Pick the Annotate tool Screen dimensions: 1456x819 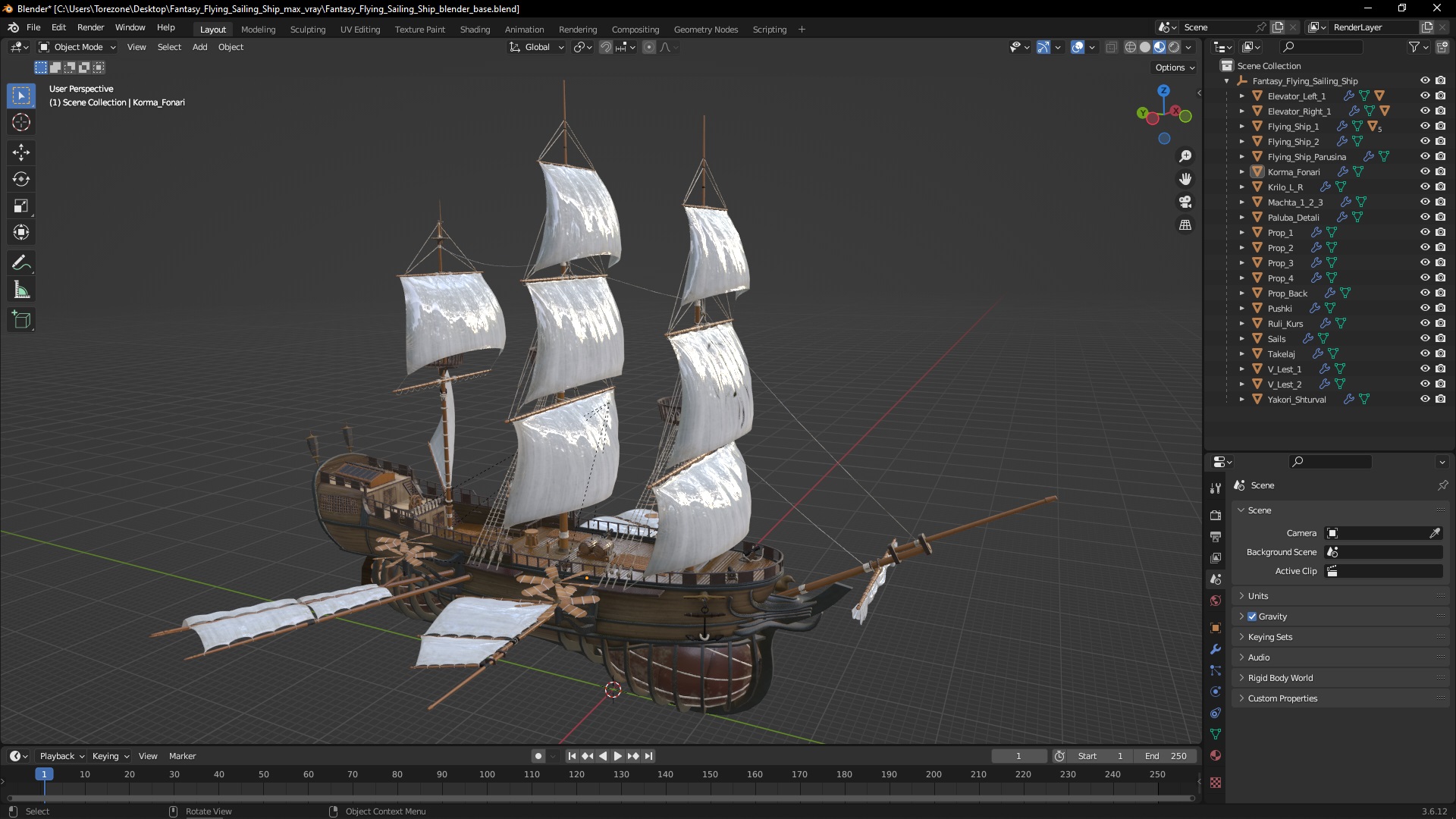coord(21,263)
